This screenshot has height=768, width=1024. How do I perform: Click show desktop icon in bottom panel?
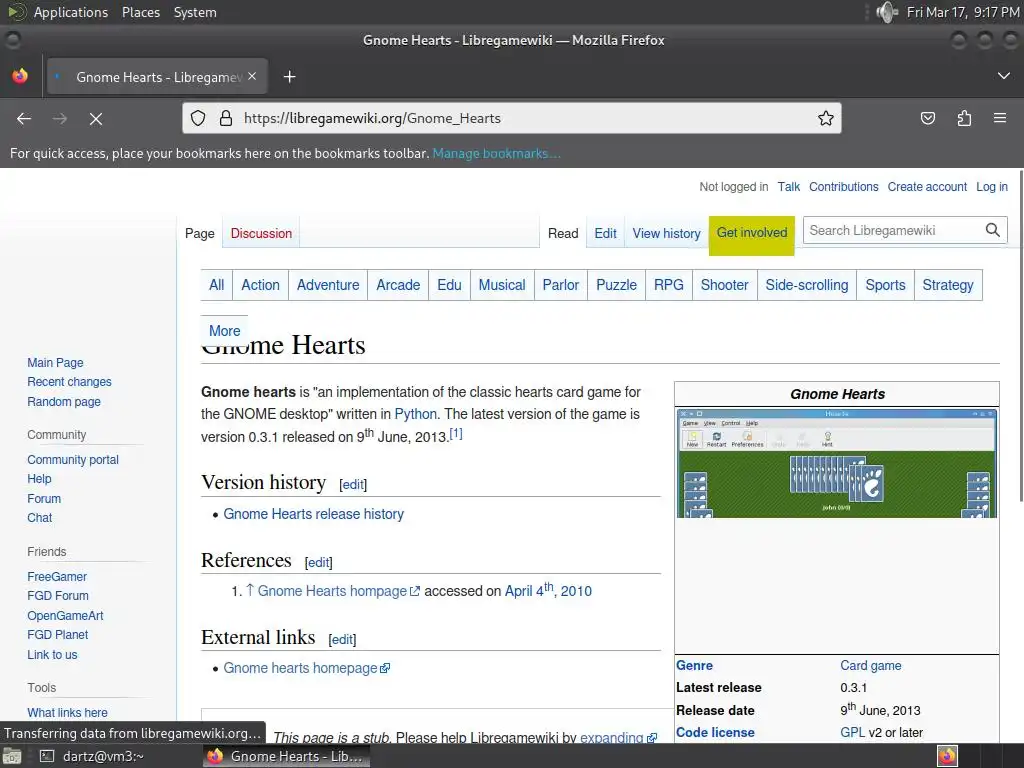point(12,756)
